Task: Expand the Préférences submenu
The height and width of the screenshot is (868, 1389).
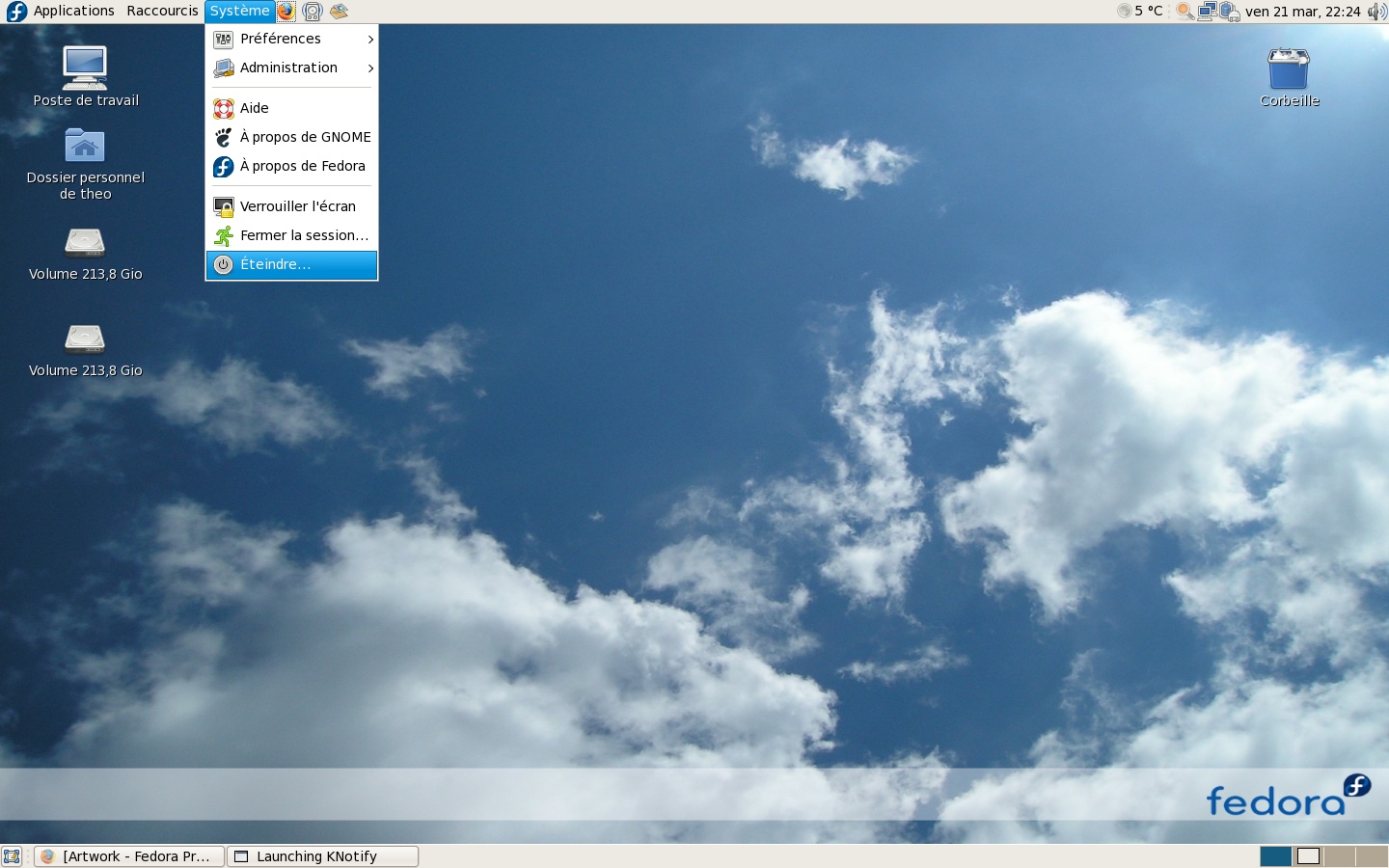Action: [291, 39]
